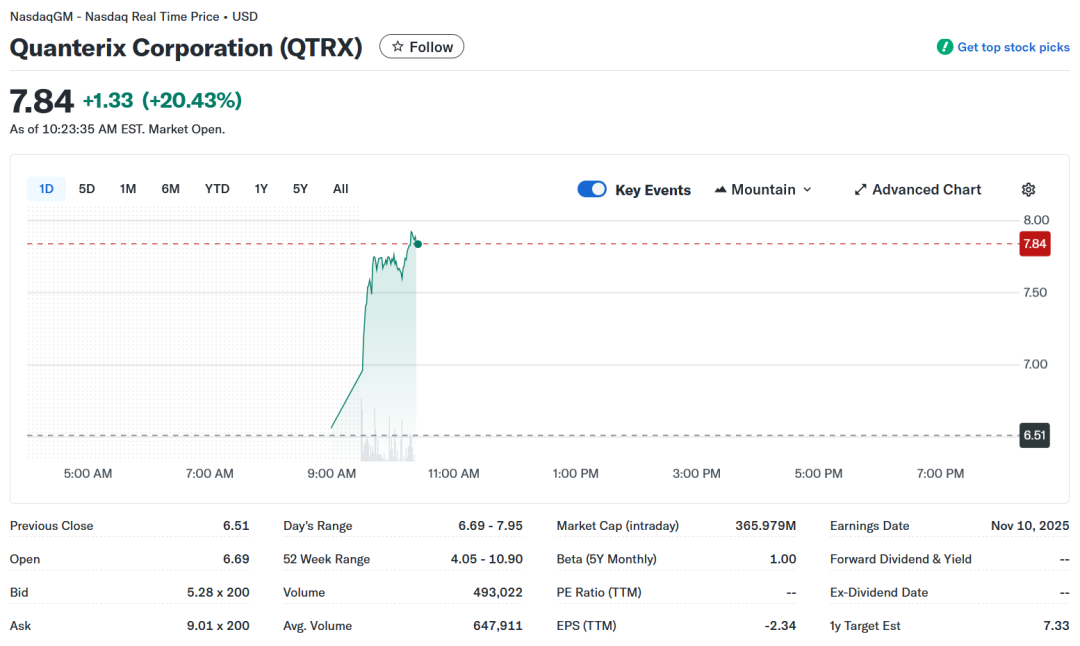Screen dimensions: 1080x646
Task: Click the mountain chart type icon
Action: click(x=720, y=190)
